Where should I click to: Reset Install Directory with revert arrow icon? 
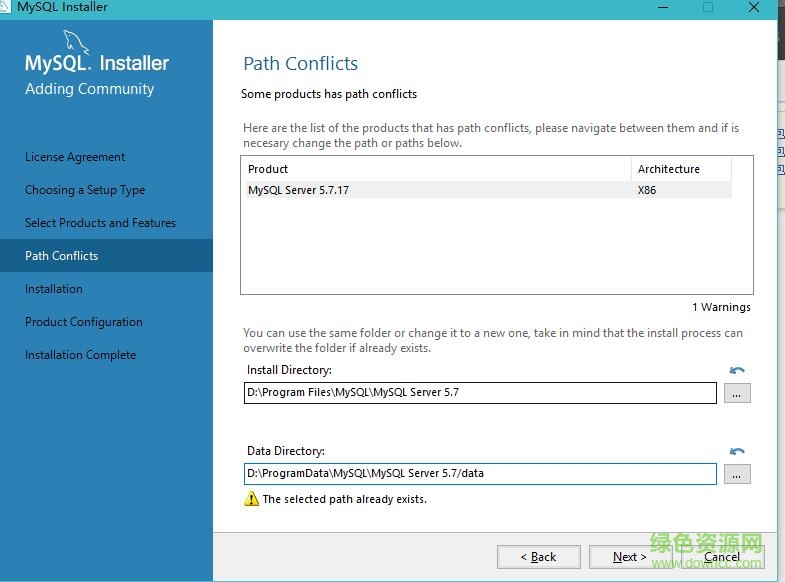coord(737,371)
